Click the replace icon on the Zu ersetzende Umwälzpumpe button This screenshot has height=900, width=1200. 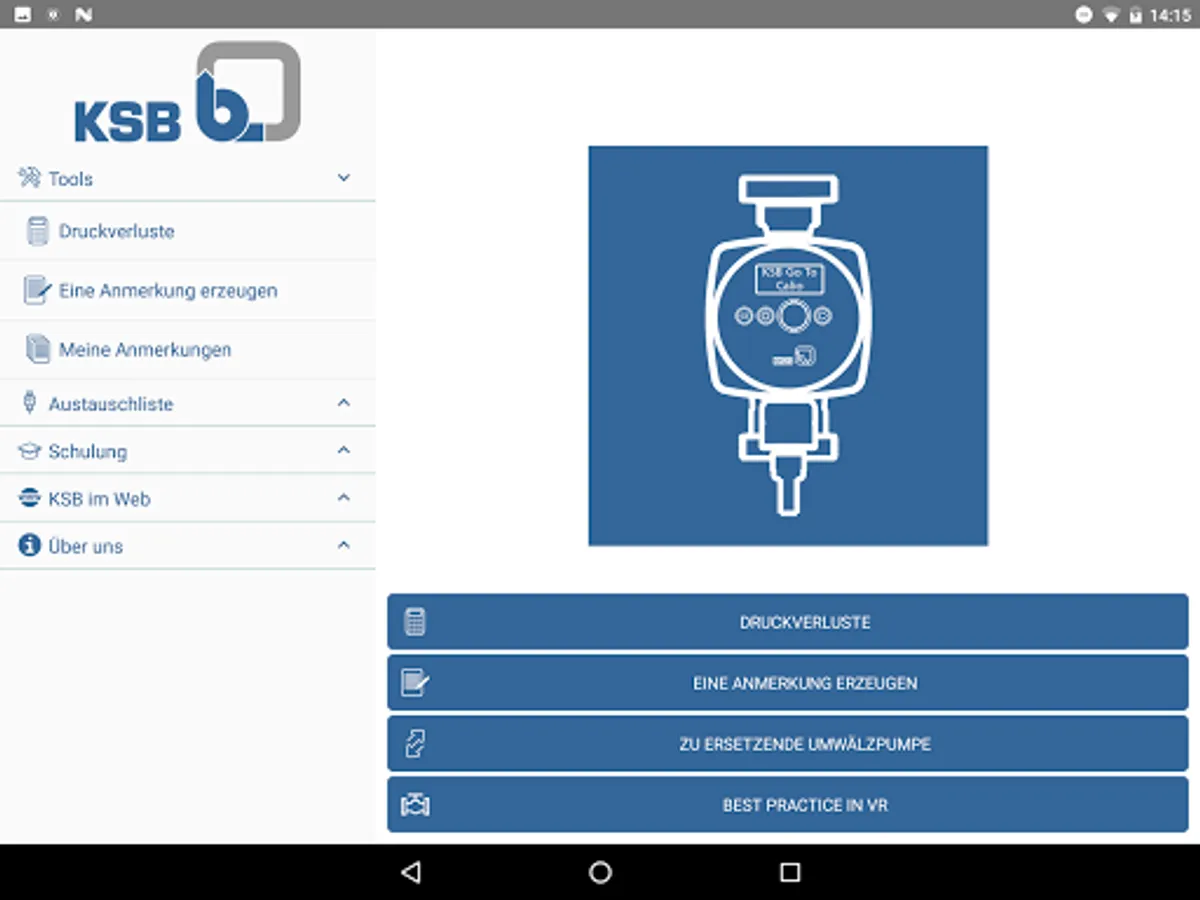point(415,744)
